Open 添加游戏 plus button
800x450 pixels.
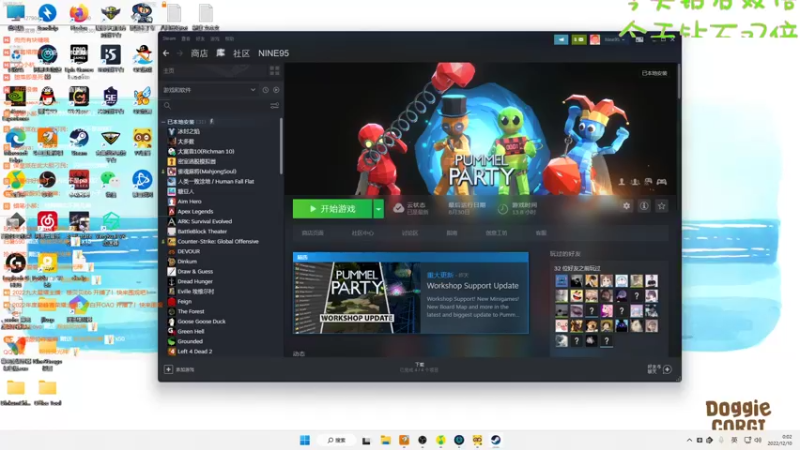pyautogui.click(x=168, y=369)
